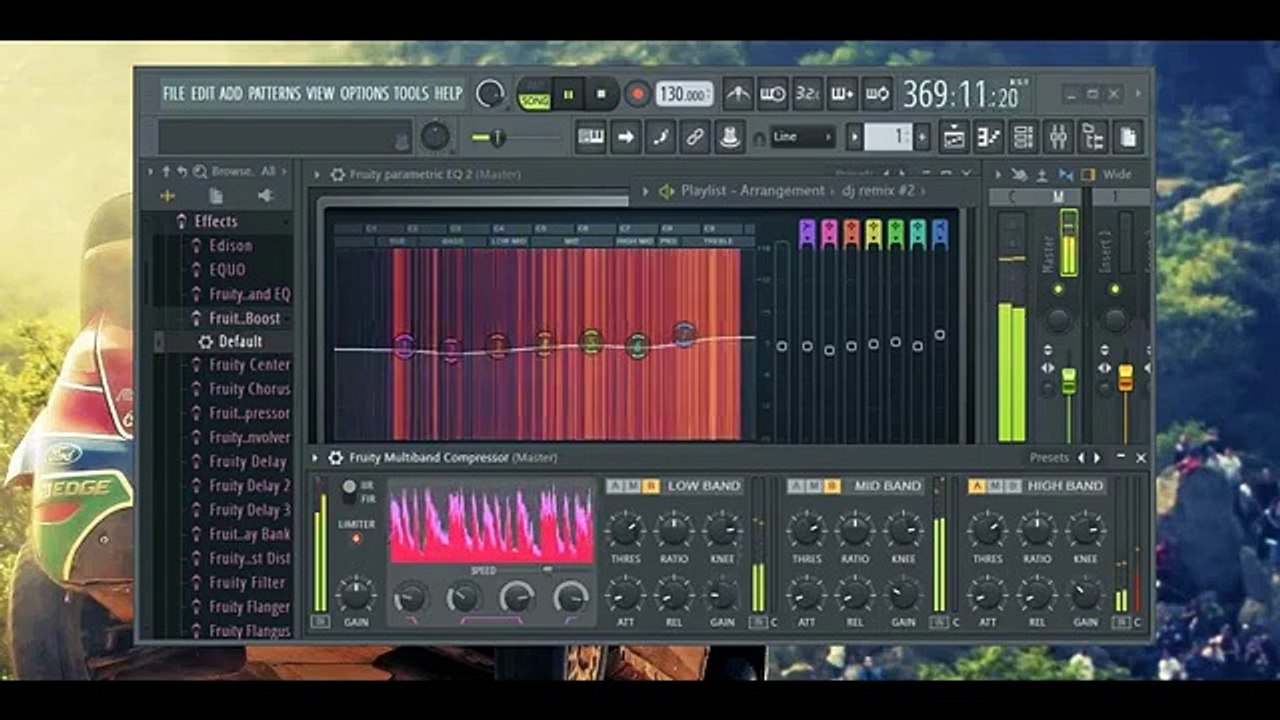The width and height of the screenshot is (1280, 720).
Task: Toggle the Limiter light in compressor
Action: tap(356, 538)
